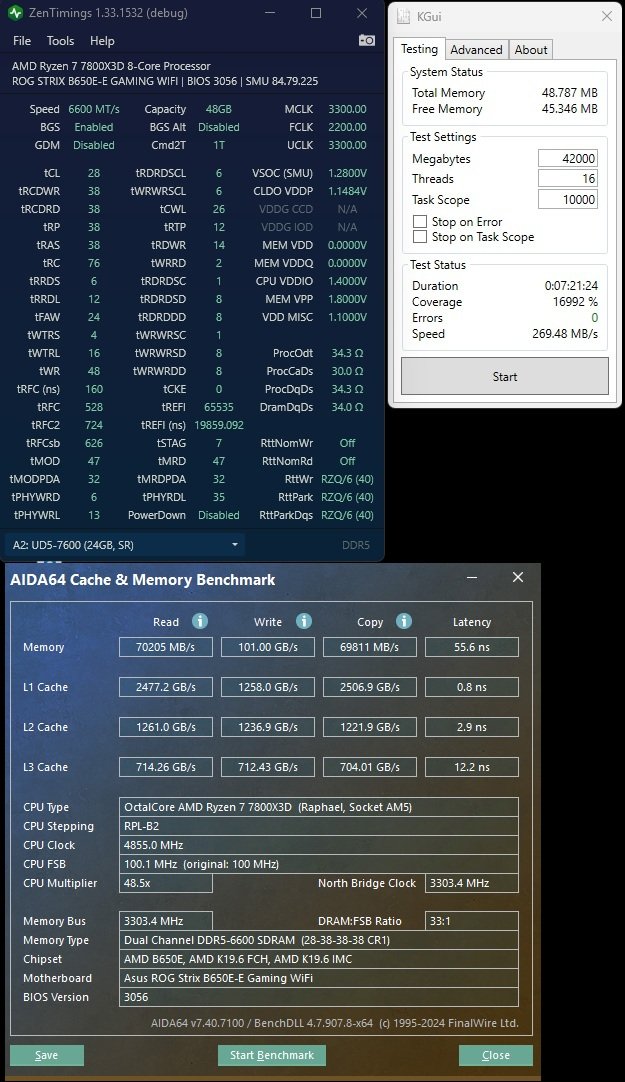
Task: Click the Chipset field AMD B650E text
Action: point(319,959)
